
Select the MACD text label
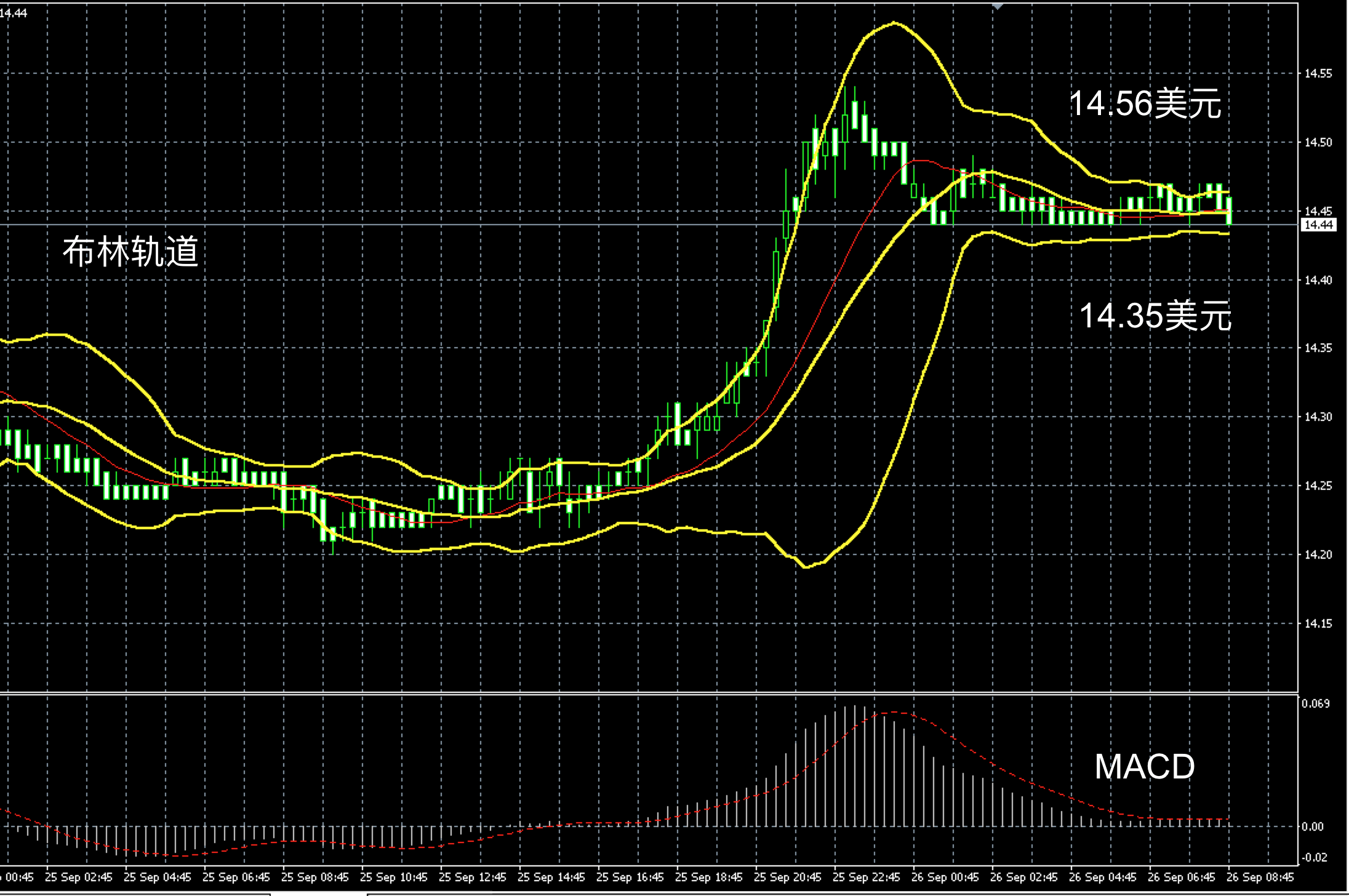pos(1145,767)
